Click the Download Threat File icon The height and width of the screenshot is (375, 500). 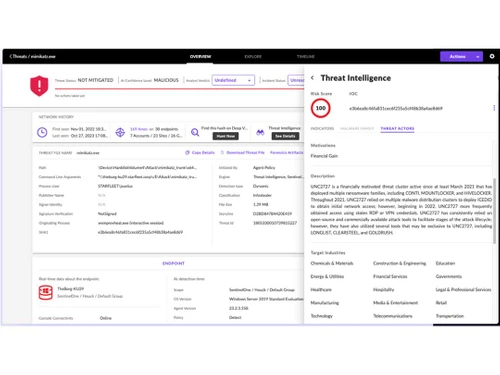222,153
